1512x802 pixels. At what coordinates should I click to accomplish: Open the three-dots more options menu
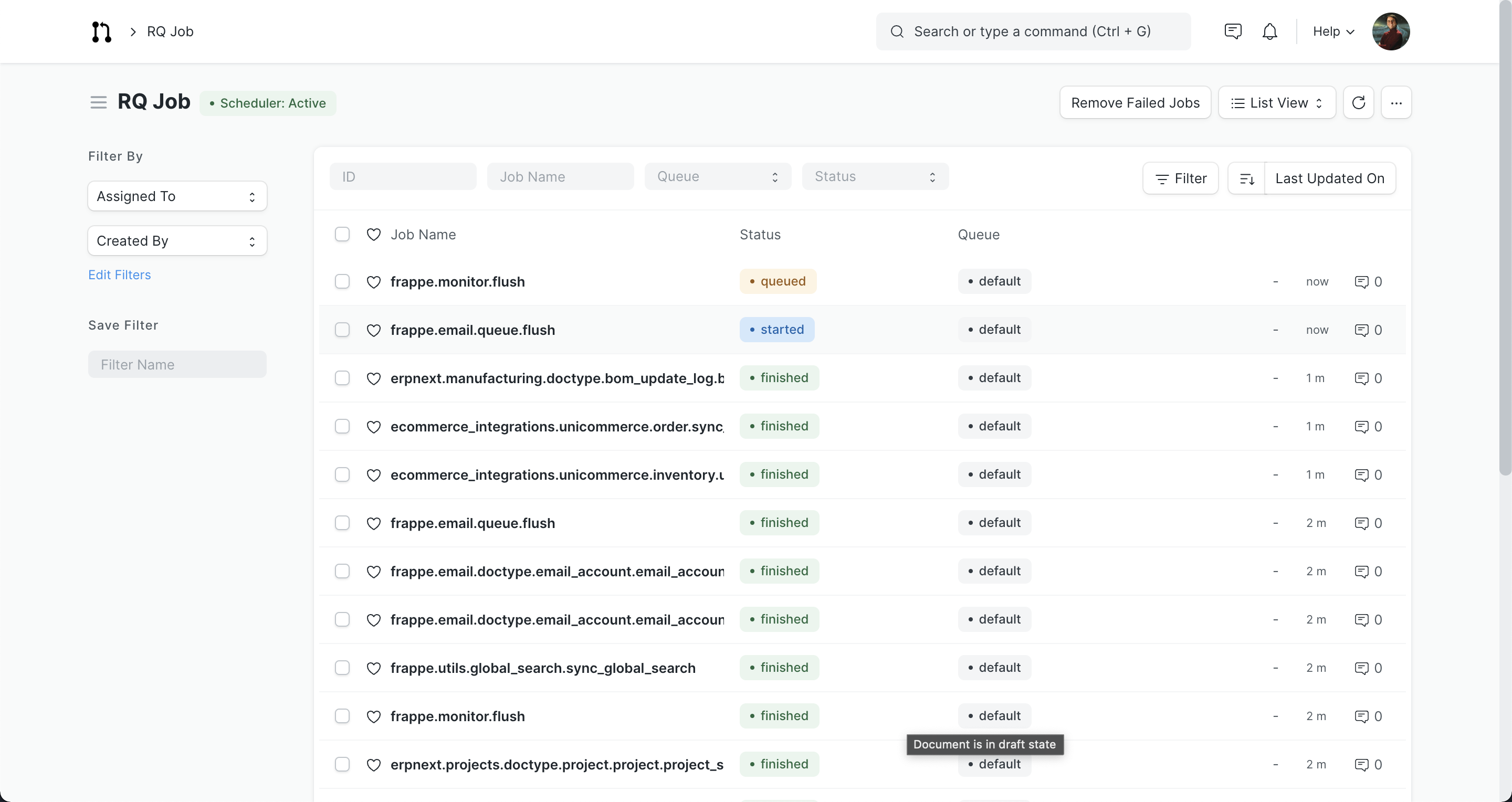[1396, 103]
